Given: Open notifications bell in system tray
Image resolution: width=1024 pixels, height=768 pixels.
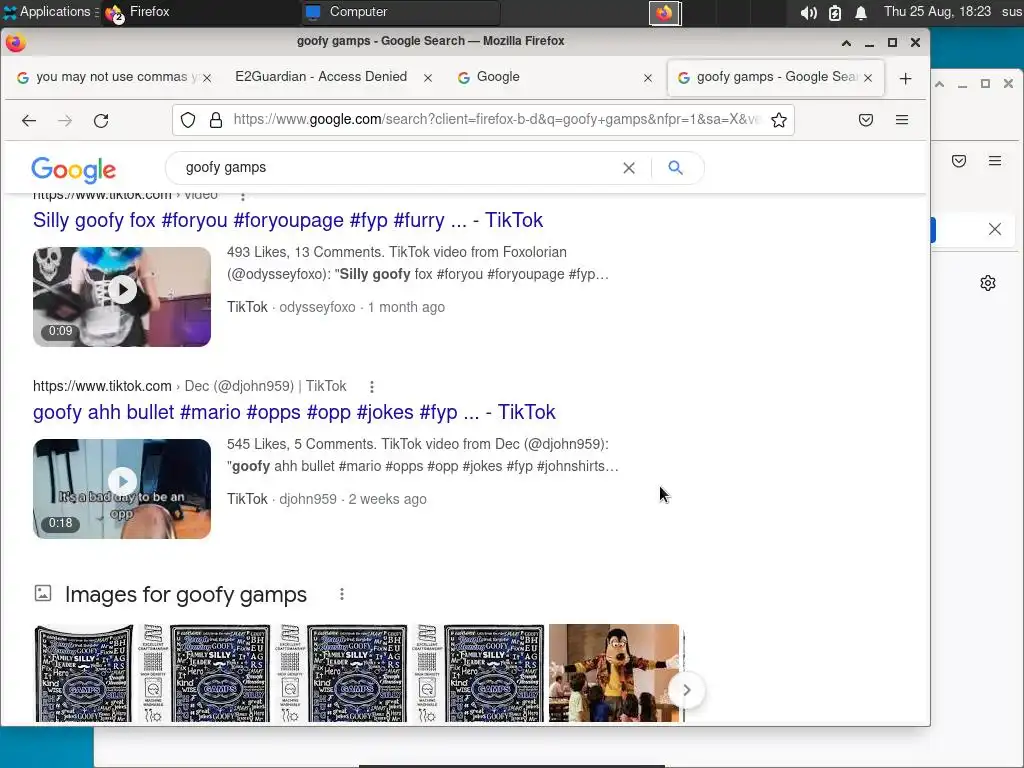Looking at the screenshot, I should pyautogui.click(x=861, y=12).
